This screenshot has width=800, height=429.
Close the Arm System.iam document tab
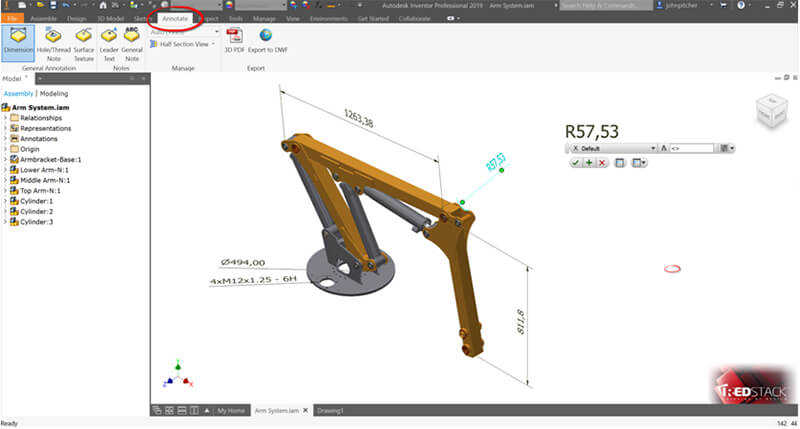pyautogui.click(x=305, y=410)
